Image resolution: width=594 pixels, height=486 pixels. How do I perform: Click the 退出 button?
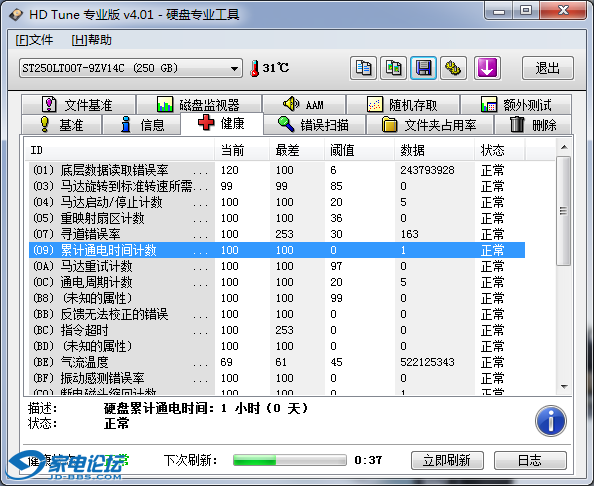tap(548, 68)
